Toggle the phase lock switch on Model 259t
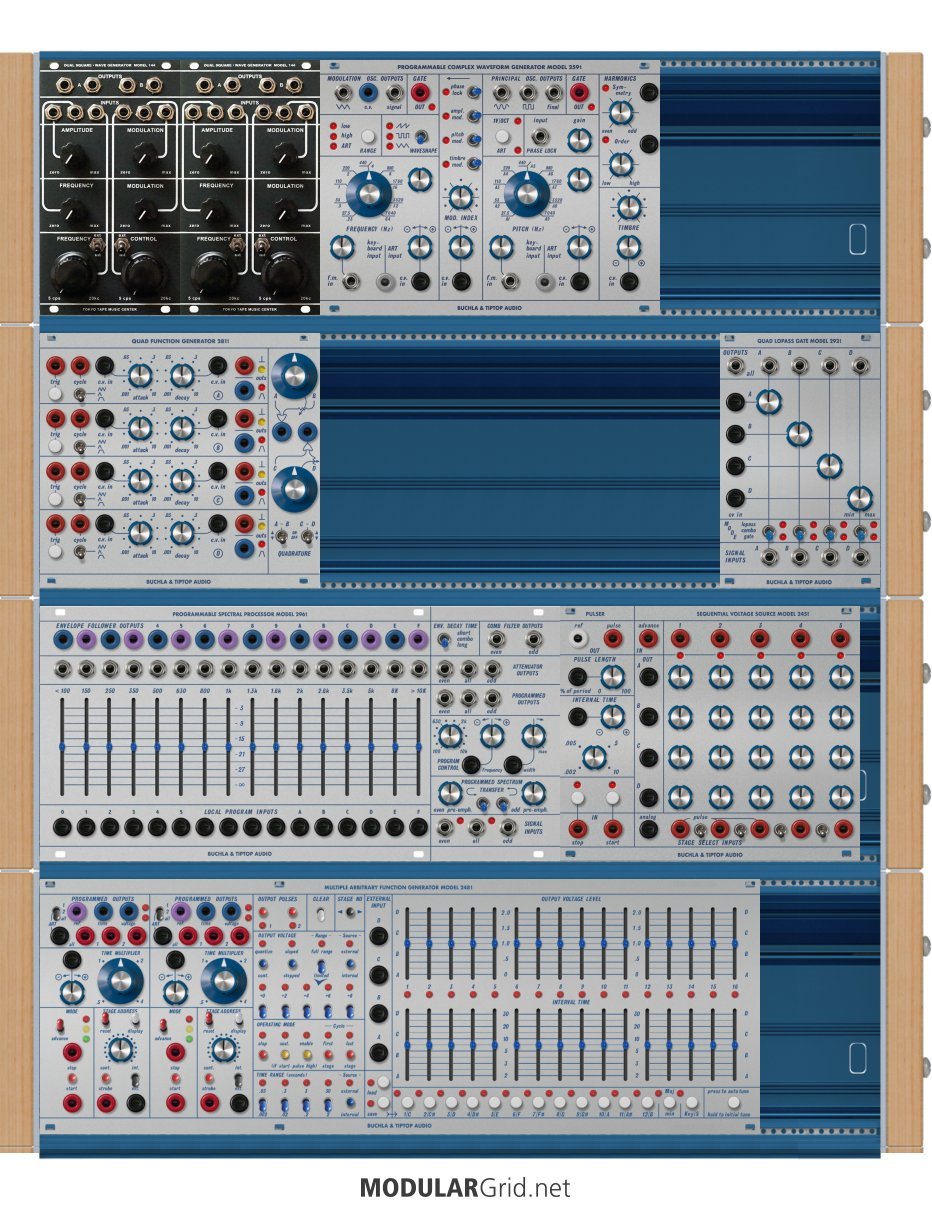Viewport: 932px width, 1209px height. pos(475,92)
